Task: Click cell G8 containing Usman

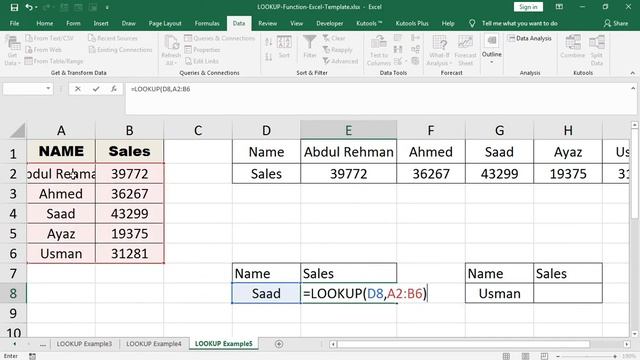Action: (499, 293)
